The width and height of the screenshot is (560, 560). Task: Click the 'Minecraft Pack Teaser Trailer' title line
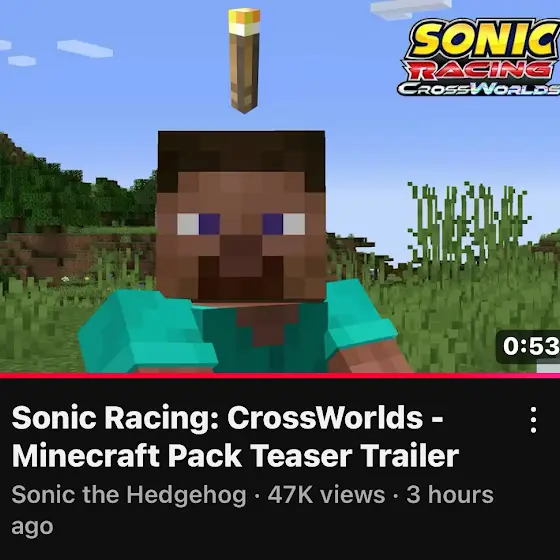235,455
